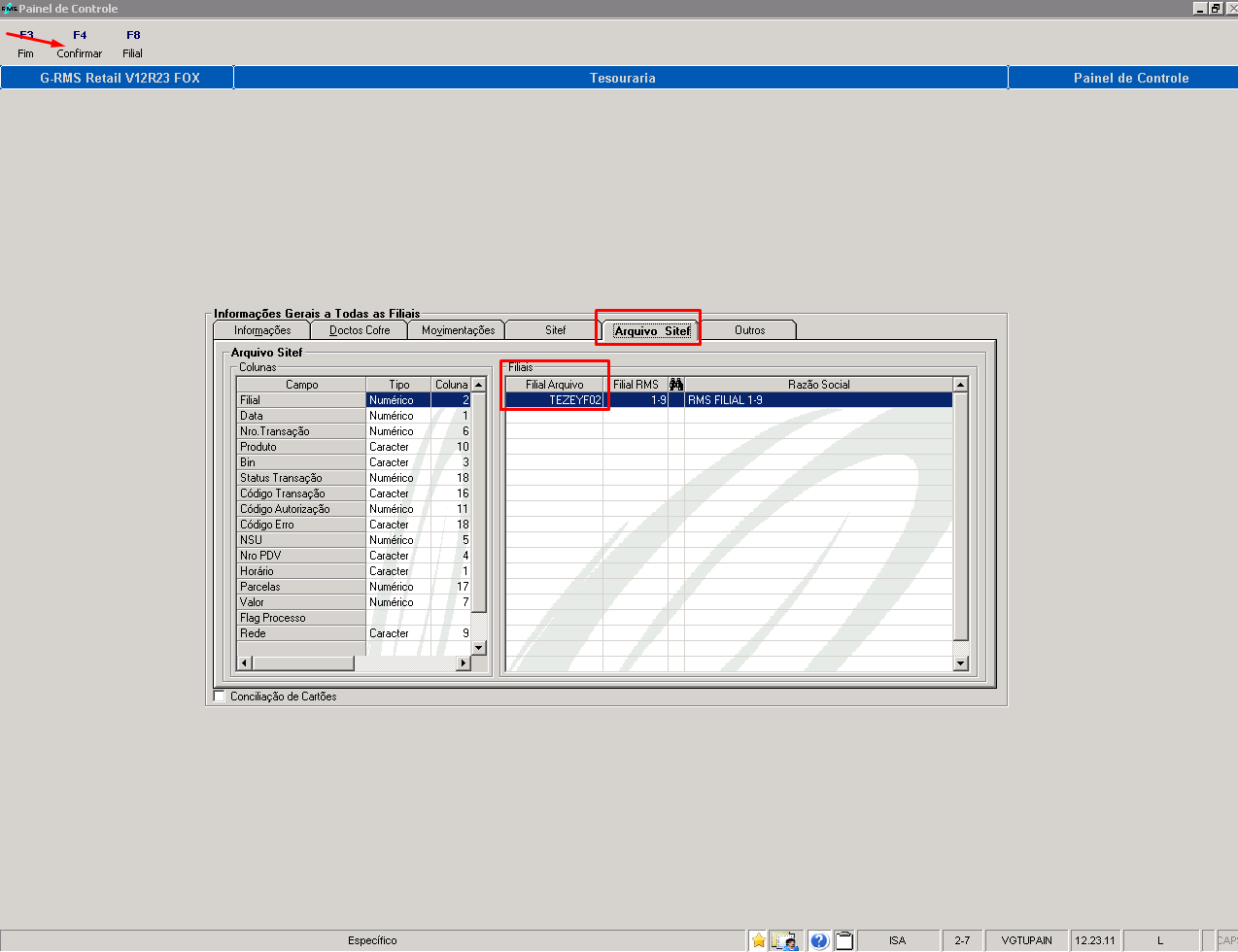Open the Informações tab
The height and width of the screenshot is (952, 1238).
click(x=262, y=330)
